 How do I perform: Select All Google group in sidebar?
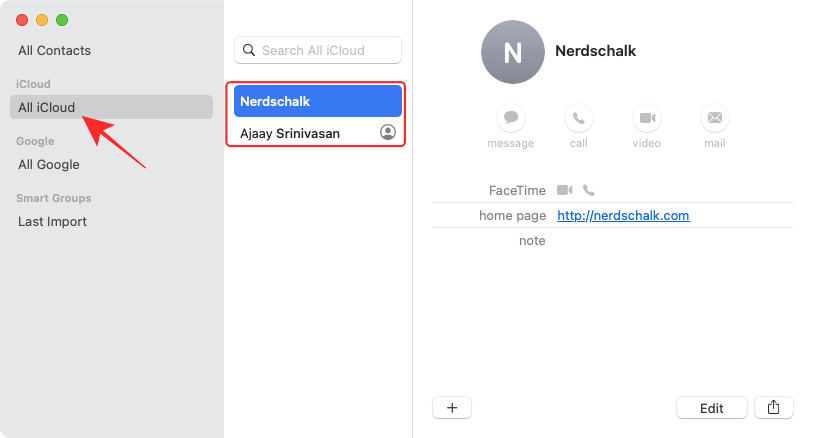click(x=49, y=164)
